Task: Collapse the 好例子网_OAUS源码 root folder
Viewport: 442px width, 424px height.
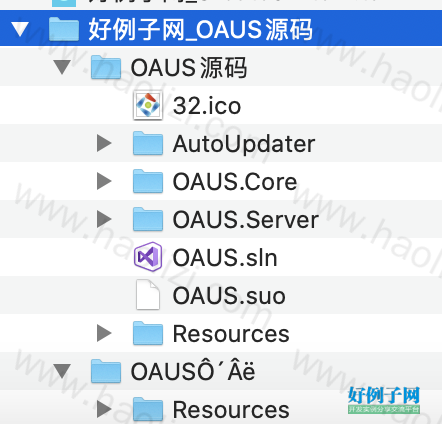Action: click(x=20, y=29)
